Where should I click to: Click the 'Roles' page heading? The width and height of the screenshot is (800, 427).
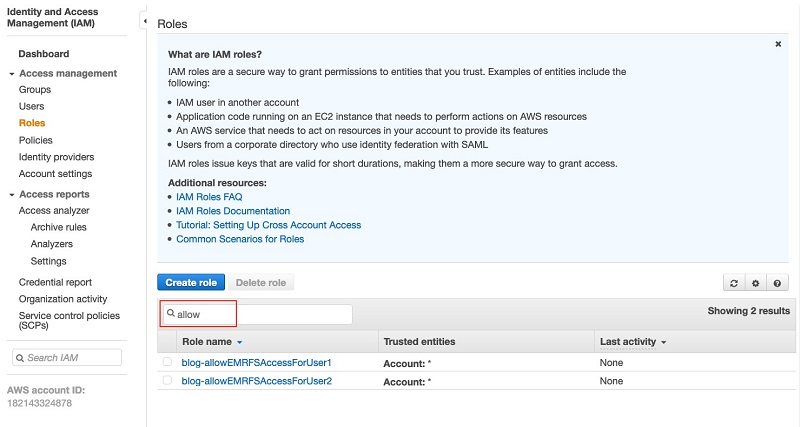pyautogui.click(x=172, y=24)
